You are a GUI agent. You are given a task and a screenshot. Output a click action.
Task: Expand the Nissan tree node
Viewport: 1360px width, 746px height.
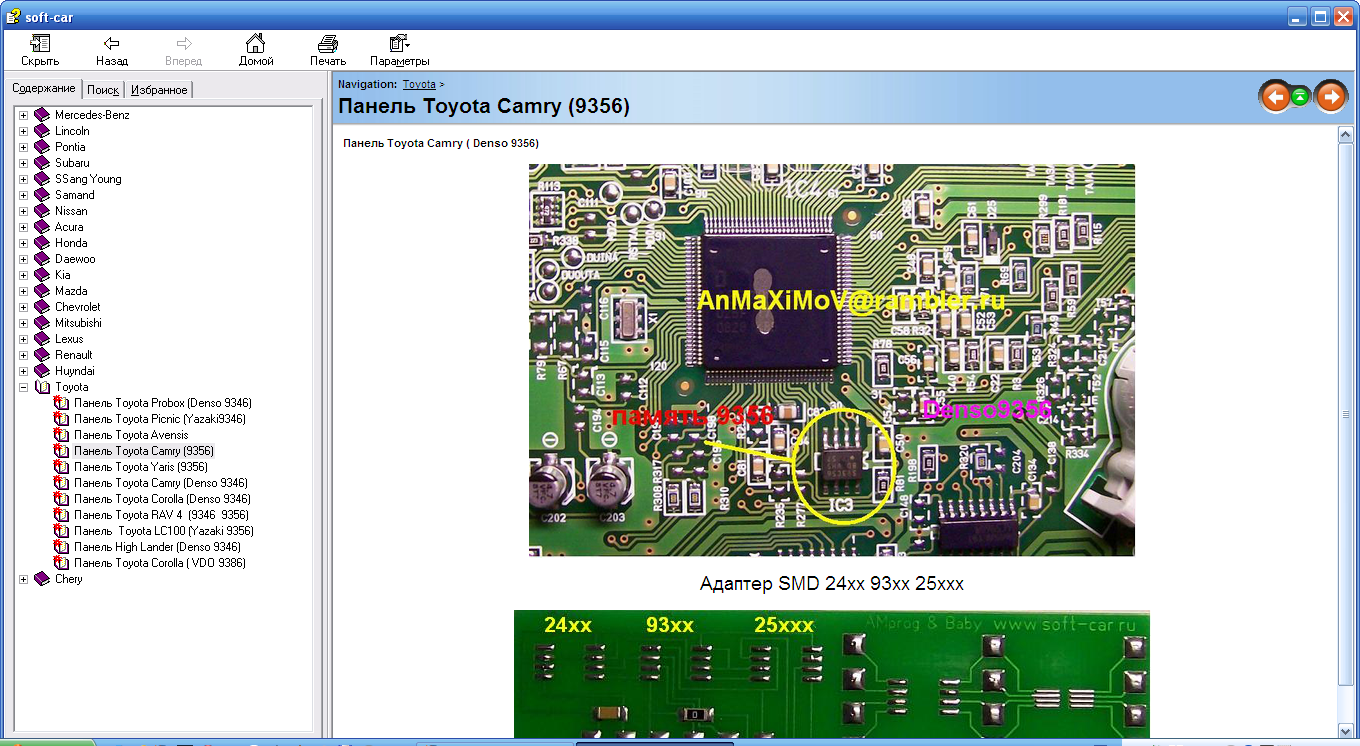click(x=23, y=211)
